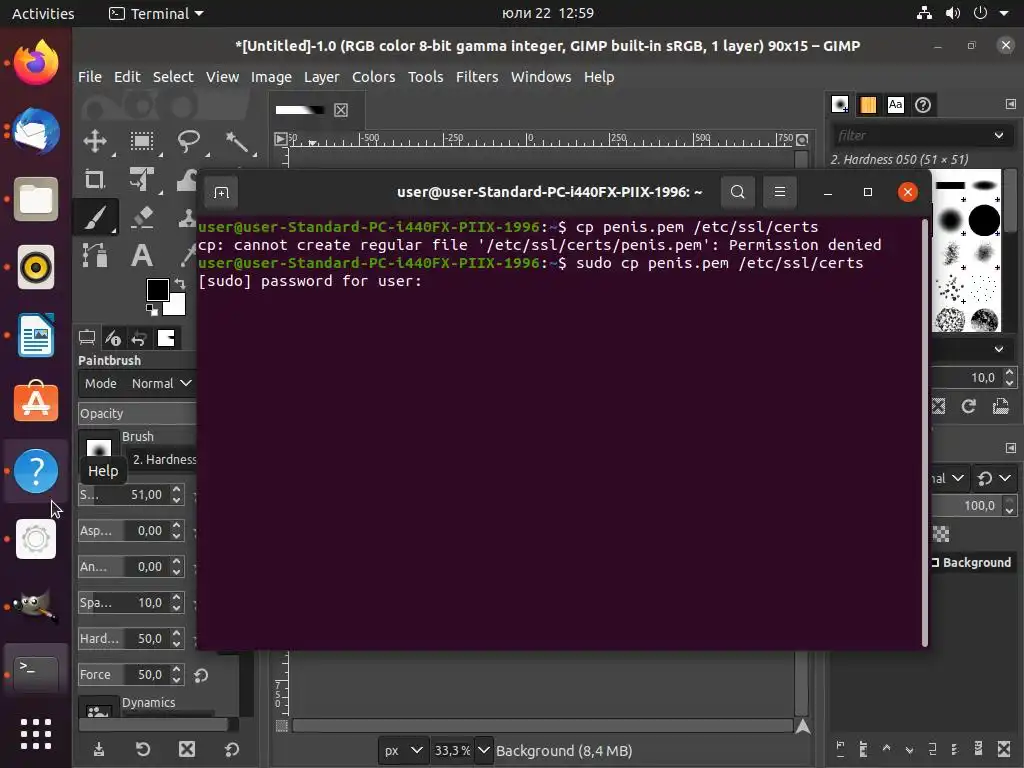Open the File menu

tap(89, 77)
